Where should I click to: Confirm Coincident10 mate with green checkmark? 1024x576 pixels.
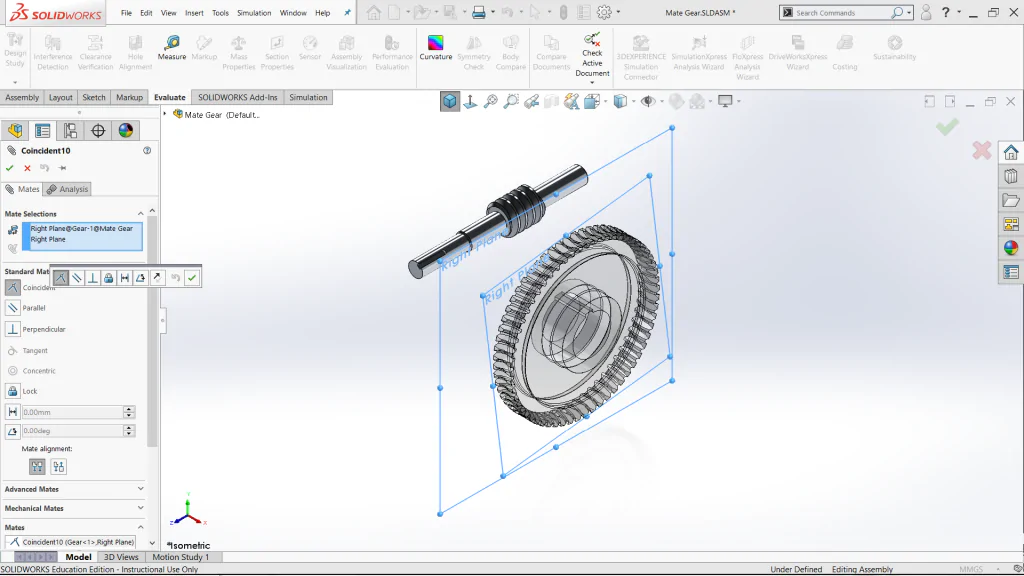coord(10,168)
